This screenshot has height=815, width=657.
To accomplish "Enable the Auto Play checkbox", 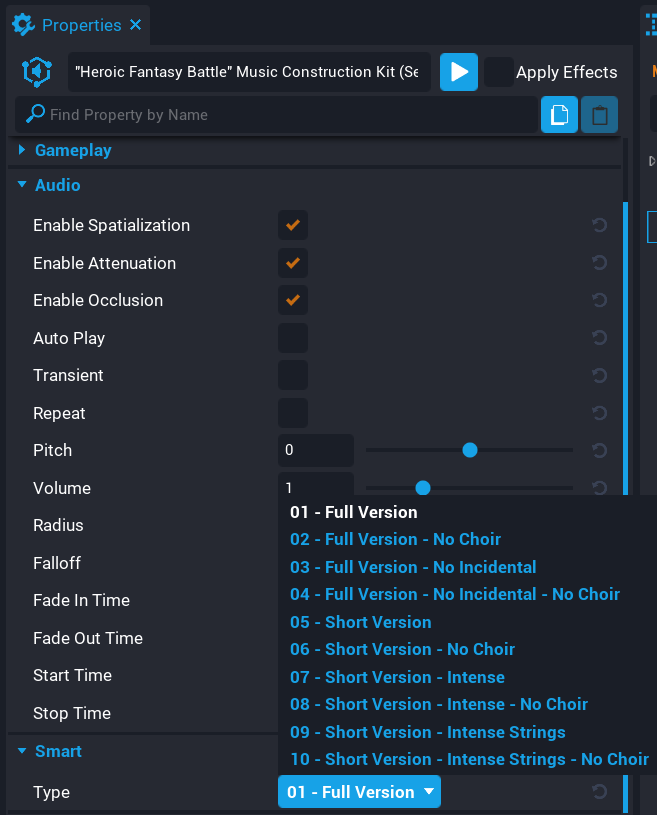I will (x=292, y=337).
